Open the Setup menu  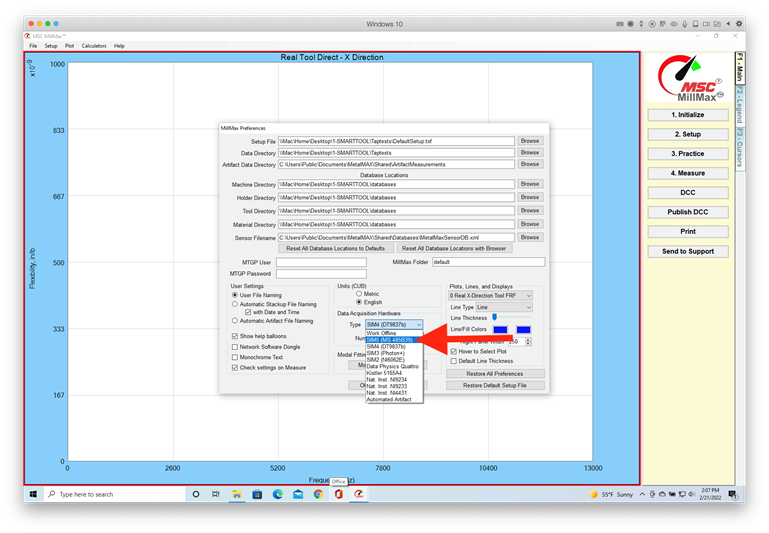pyautogui.click(x=51, y=46)
